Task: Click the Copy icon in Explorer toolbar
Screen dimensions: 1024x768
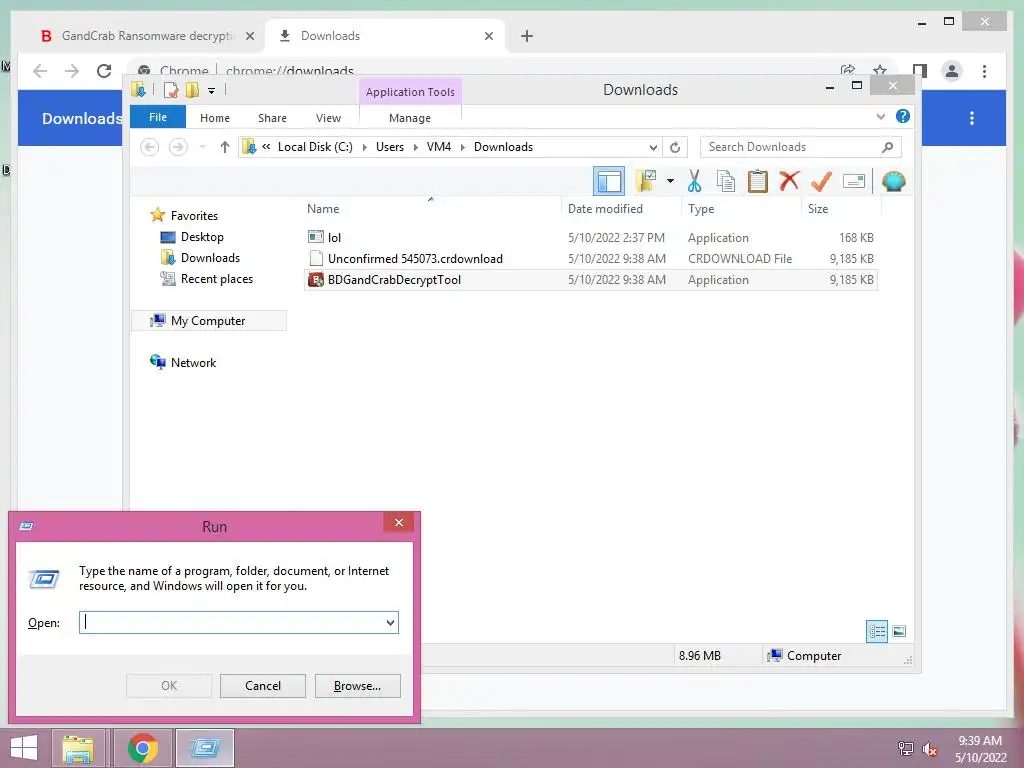Action: 726,181
